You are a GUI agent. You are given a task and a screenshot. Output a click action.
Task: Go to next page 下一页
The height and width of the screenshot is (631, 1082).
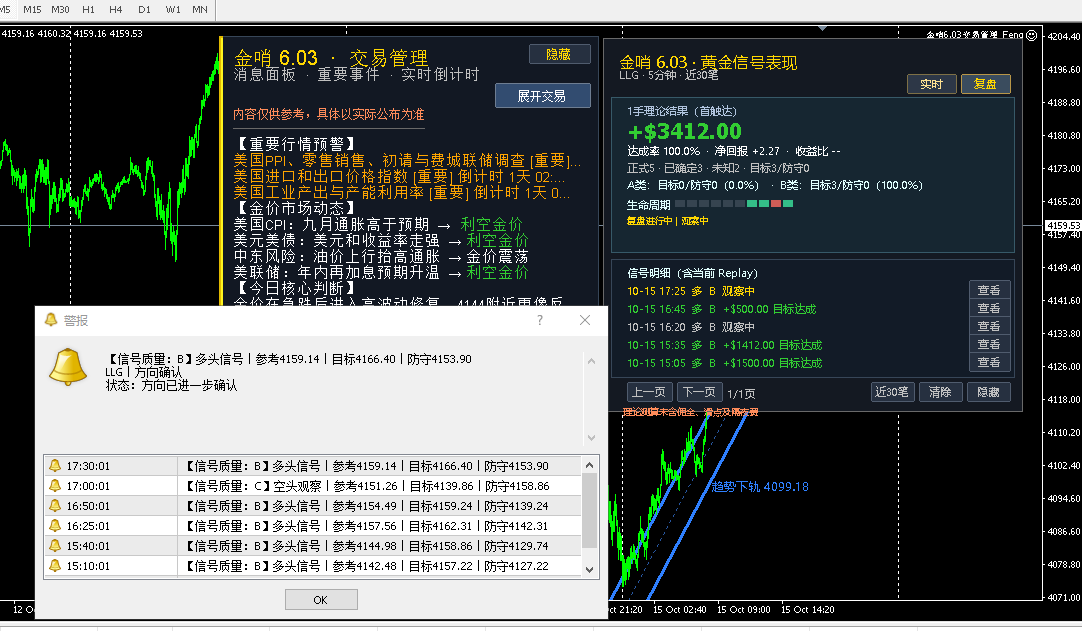tap(700, 392)
